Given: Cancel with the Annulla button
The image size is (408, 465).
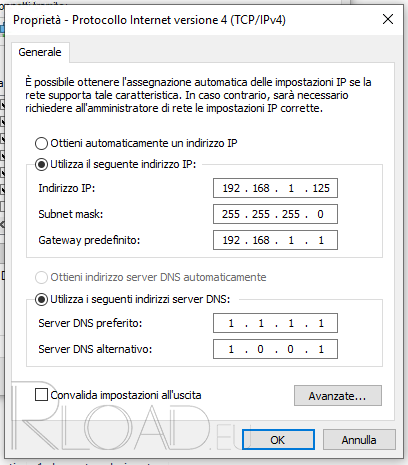Looking at the screenshot, I should pos(359,440).
